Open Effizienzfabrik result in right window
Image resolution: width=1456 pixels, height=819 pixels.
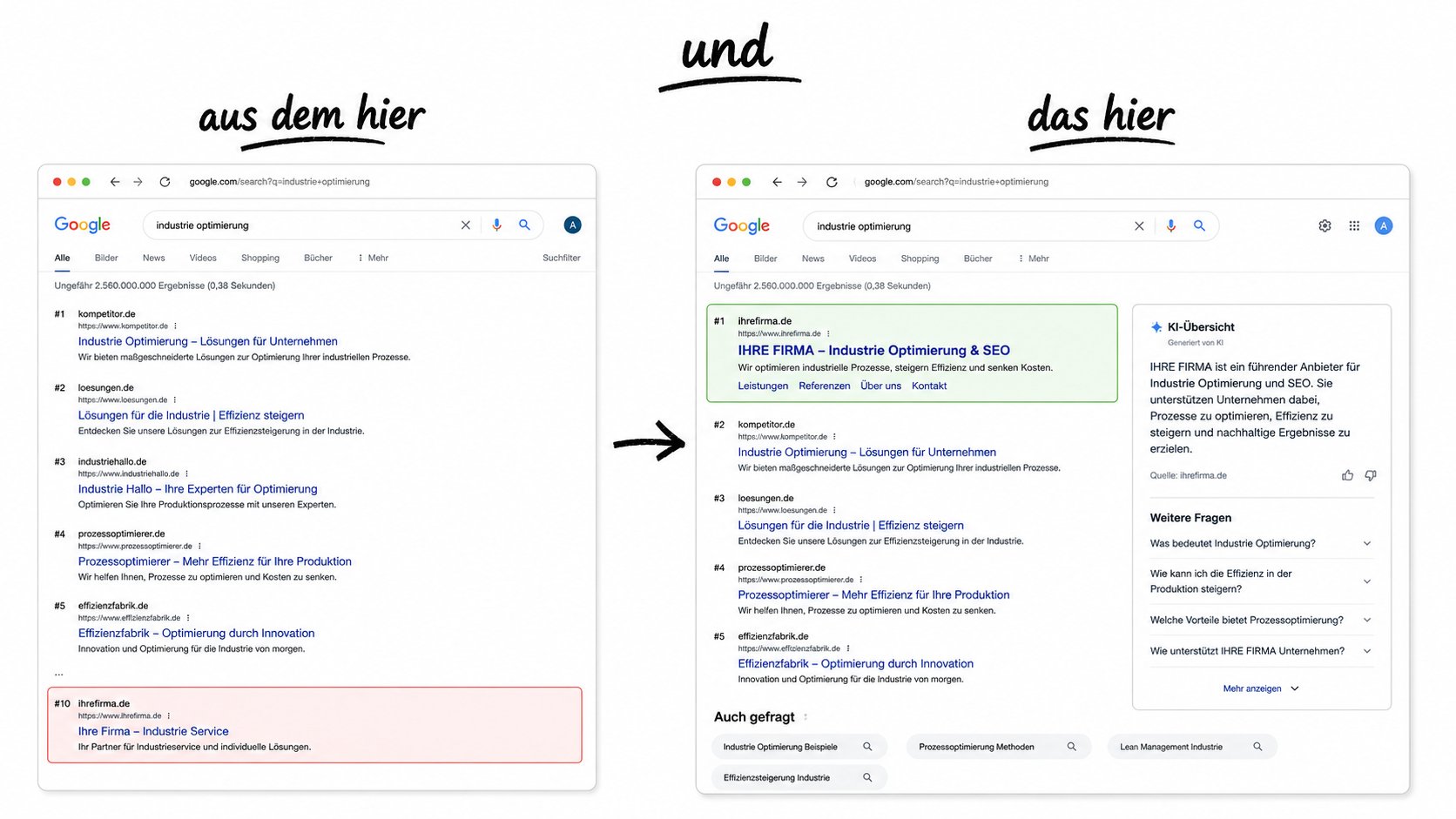point(855,663)
